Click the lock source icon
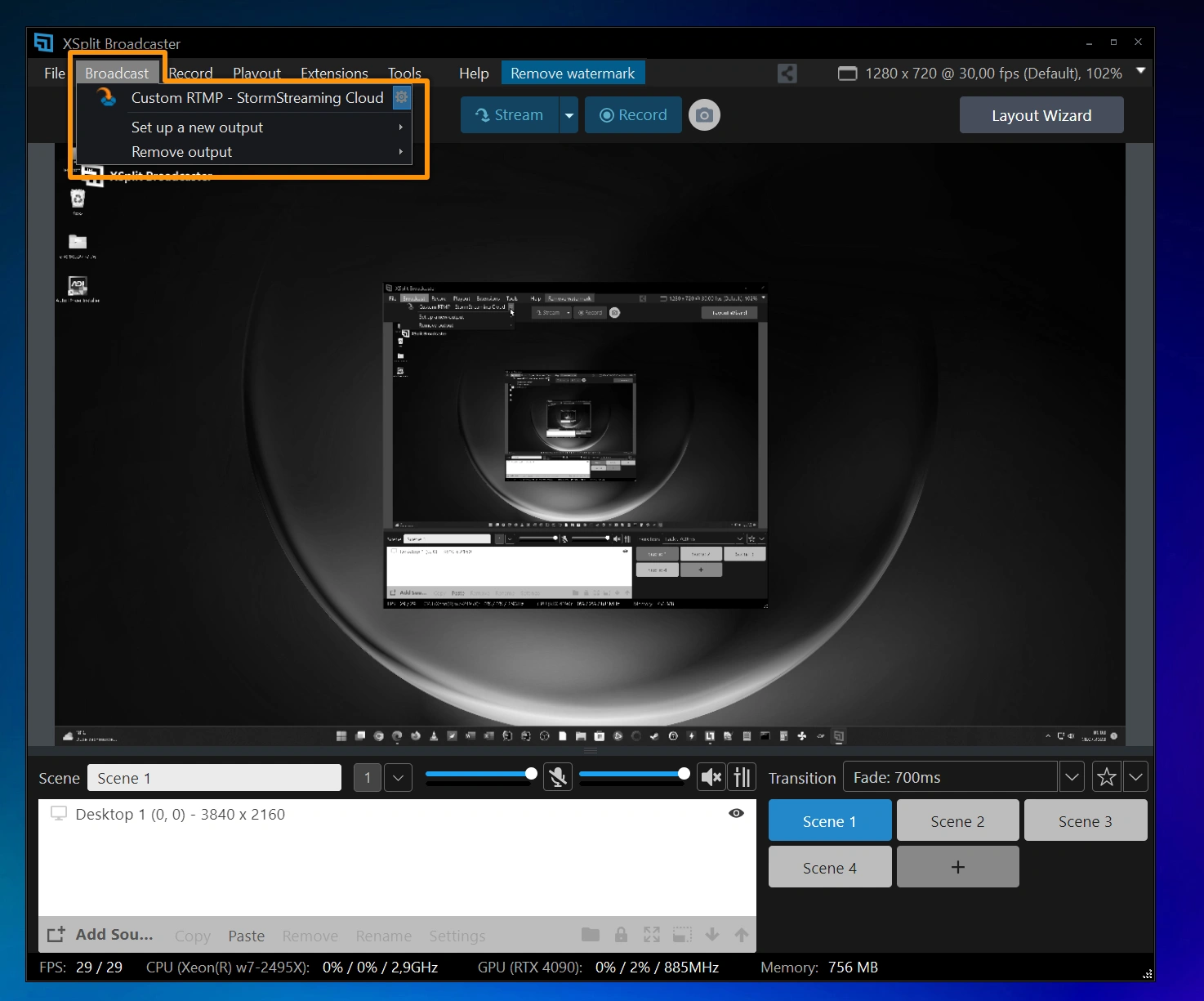 [x=621, y=935]
